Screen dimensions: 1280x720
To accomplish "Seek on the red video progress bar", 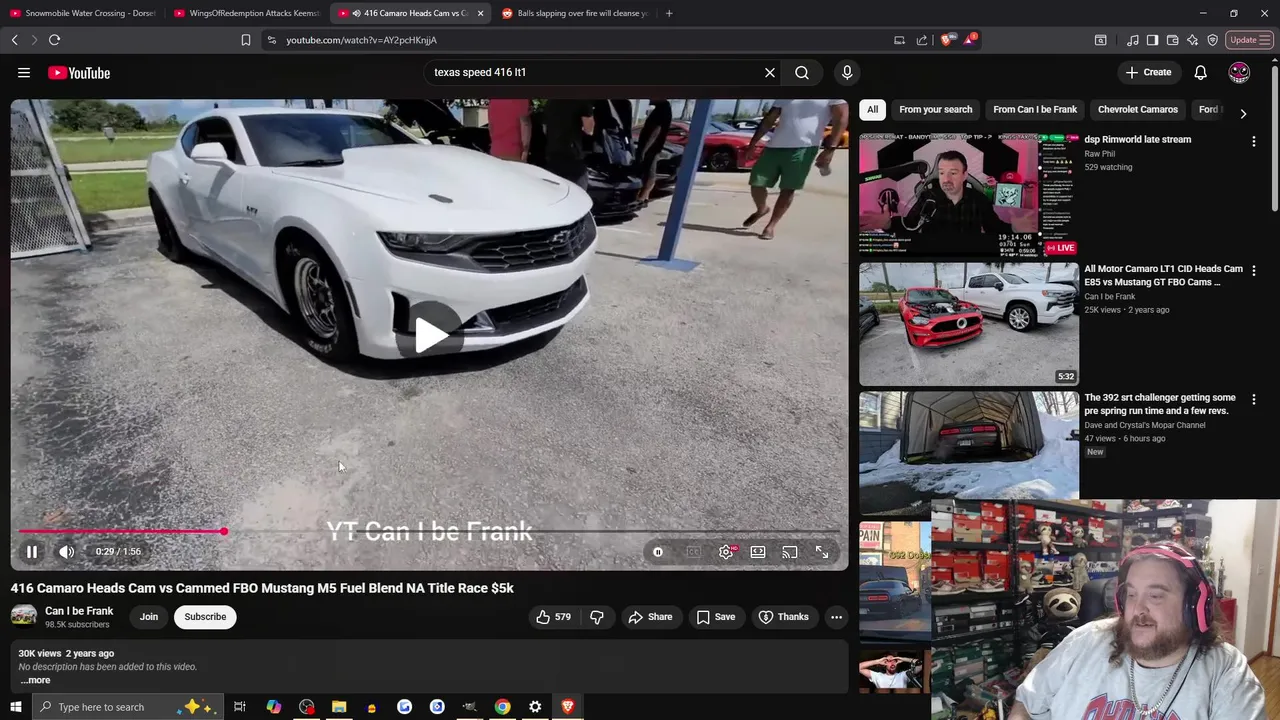I will pos(430,532).
